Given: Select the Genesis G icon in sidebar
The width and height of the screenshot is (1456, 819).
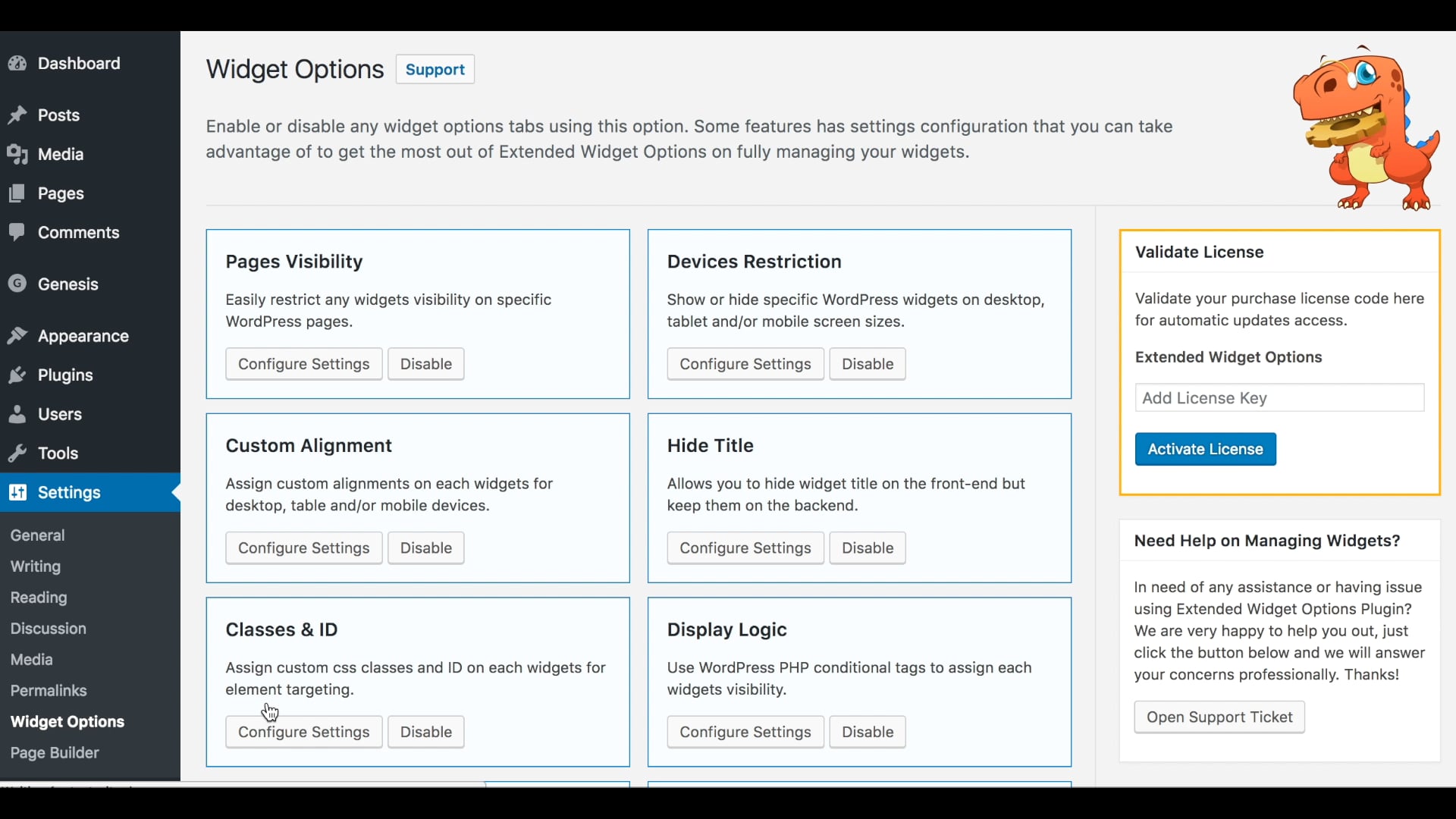Looking at the screenshot, I should coord(17,284).
